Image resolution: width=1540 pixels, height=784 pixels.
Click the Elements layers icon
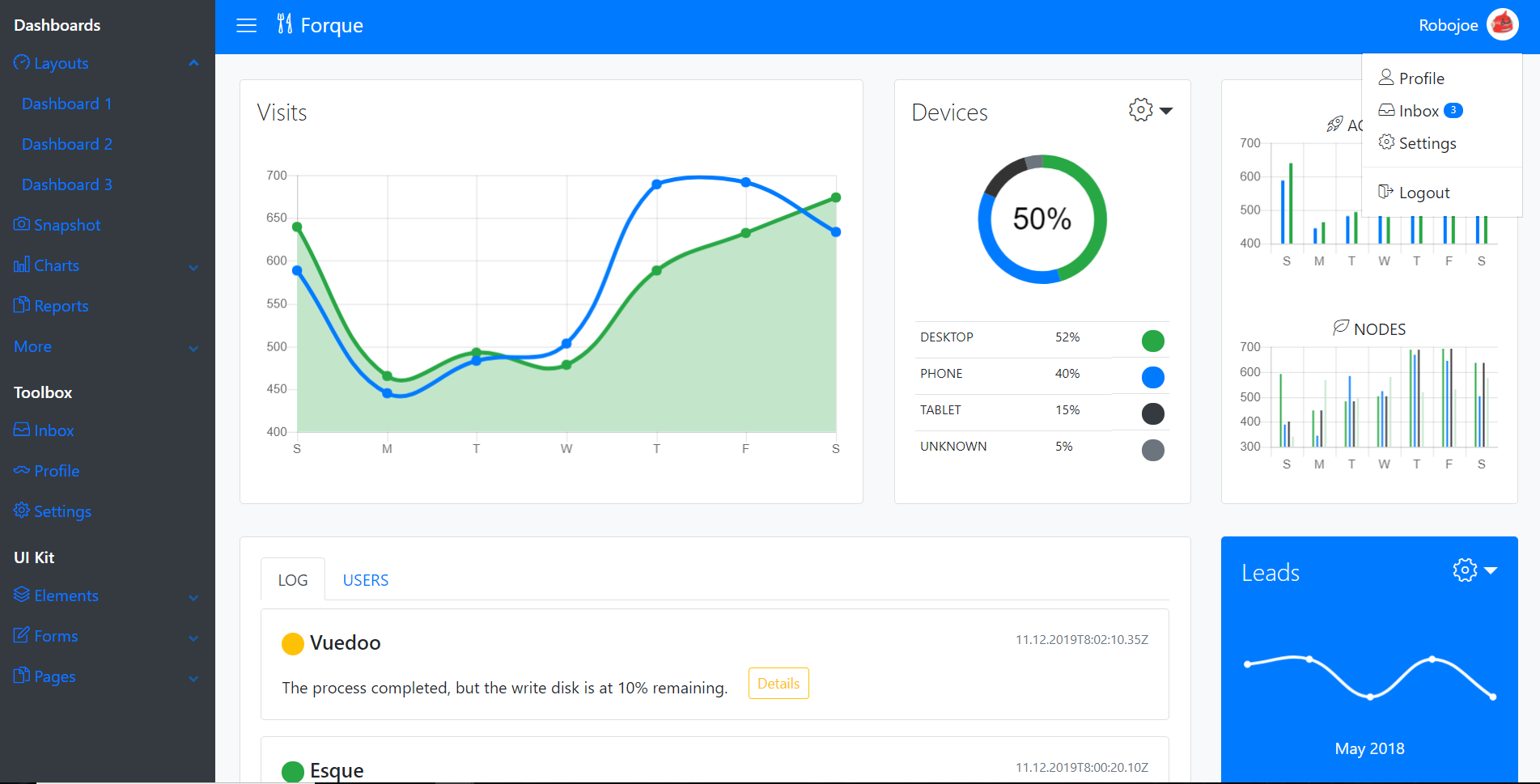point(22,595)
